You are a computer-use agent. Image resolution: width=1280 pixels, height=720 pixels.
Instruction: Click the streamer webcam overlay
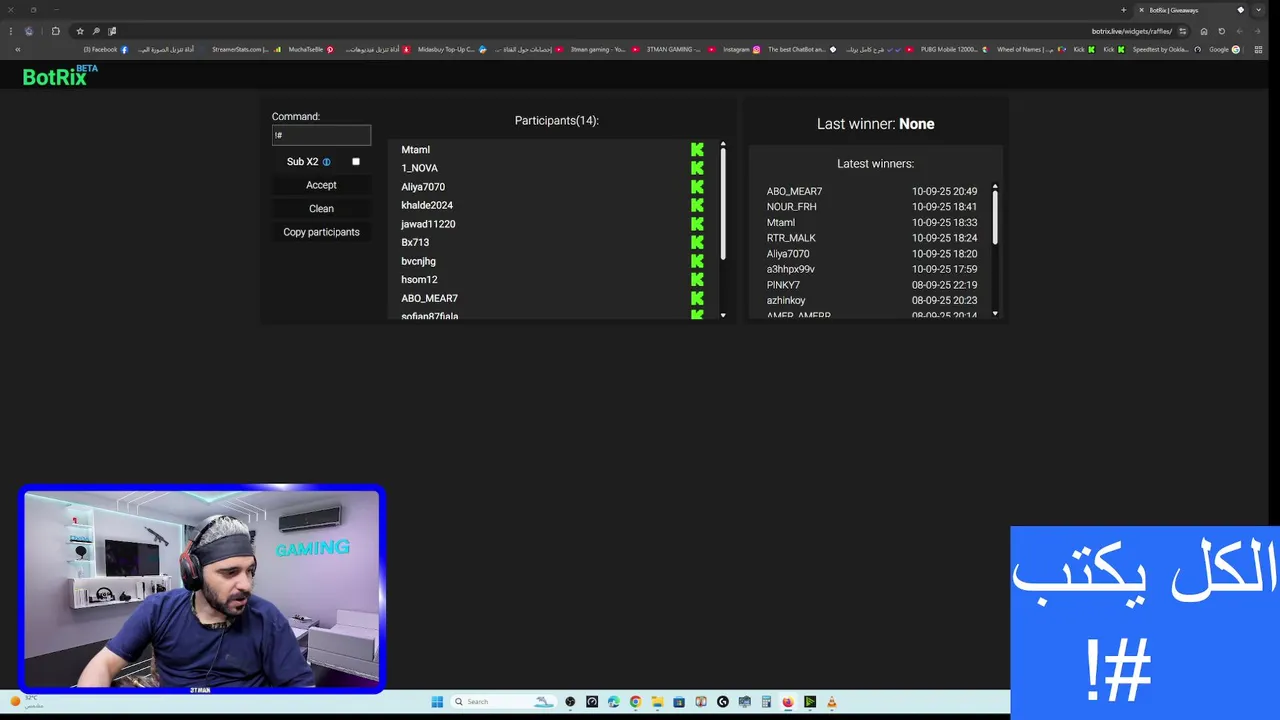tap(201, 590)
